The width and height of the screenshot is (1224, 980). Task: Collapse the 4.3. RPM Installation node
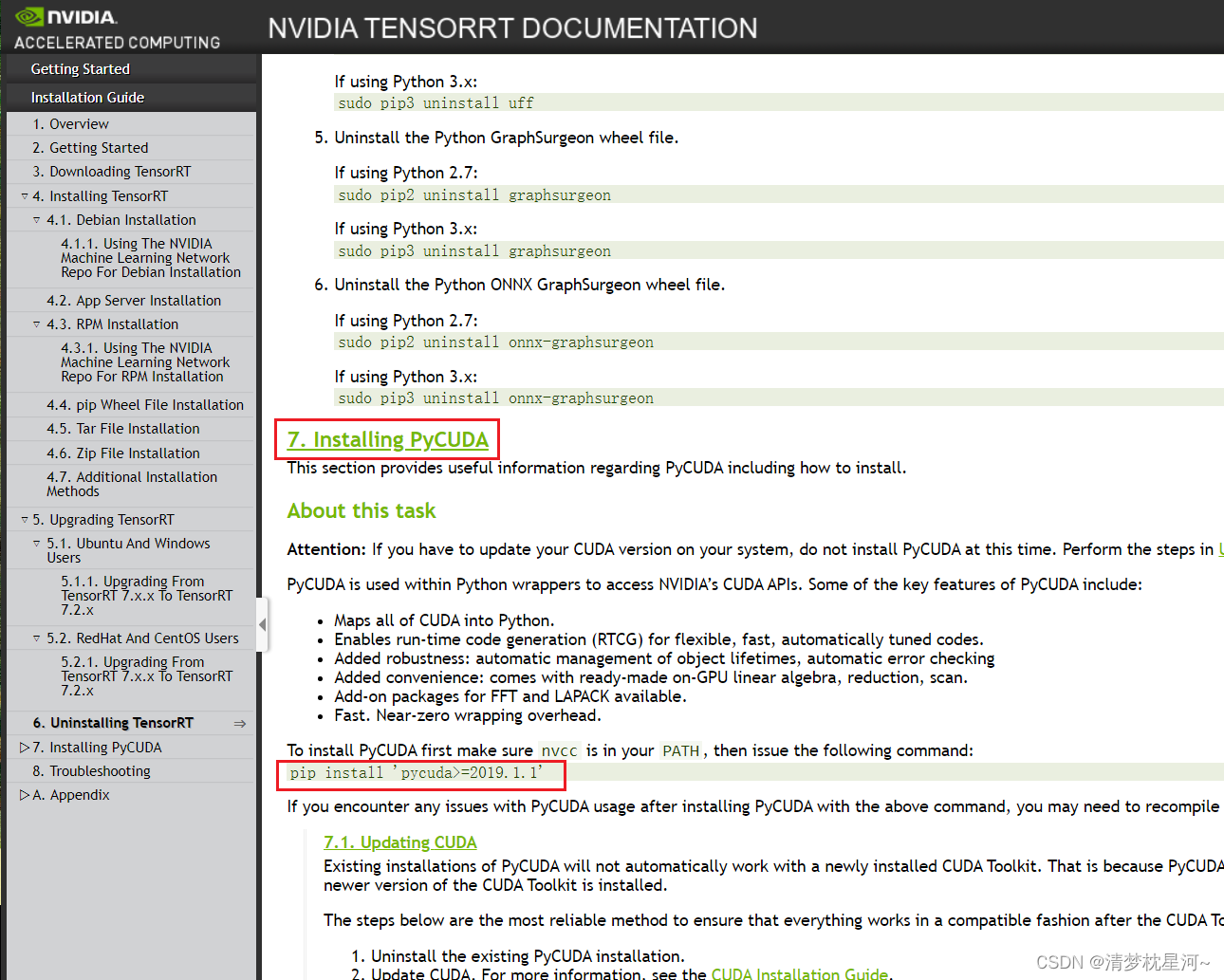pyautogui.click(x=37, y=324)
